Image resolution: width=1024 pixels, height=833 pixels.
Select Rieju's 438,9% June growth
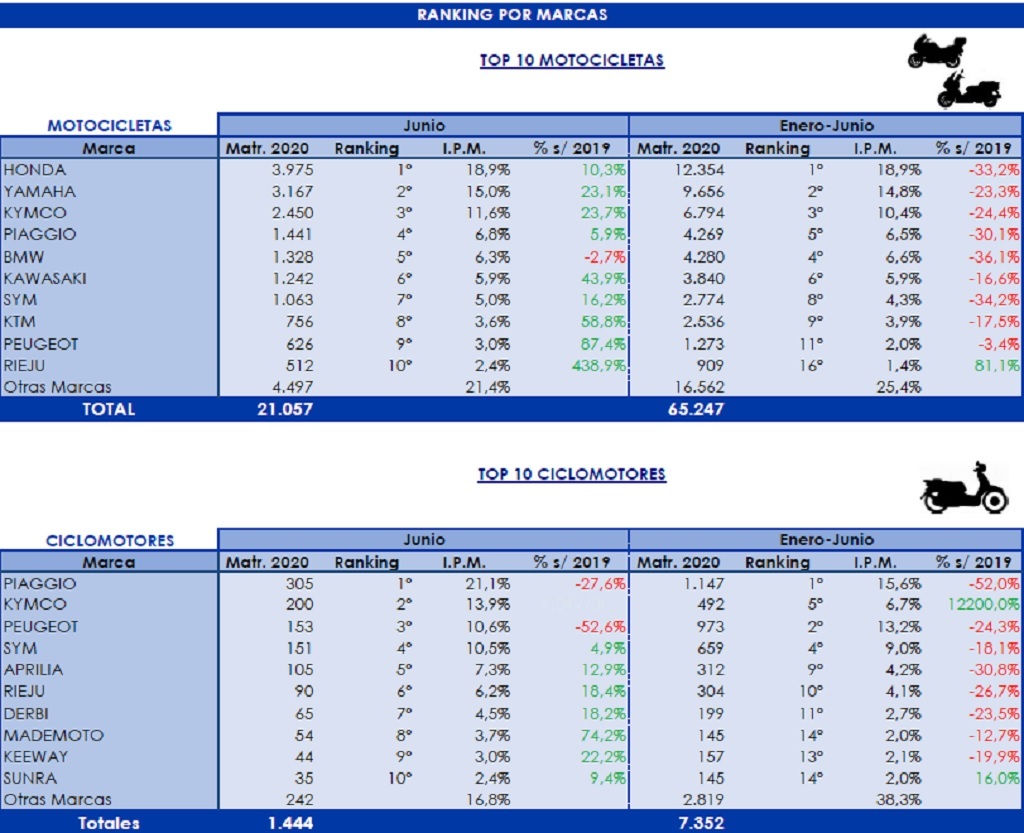598,366
